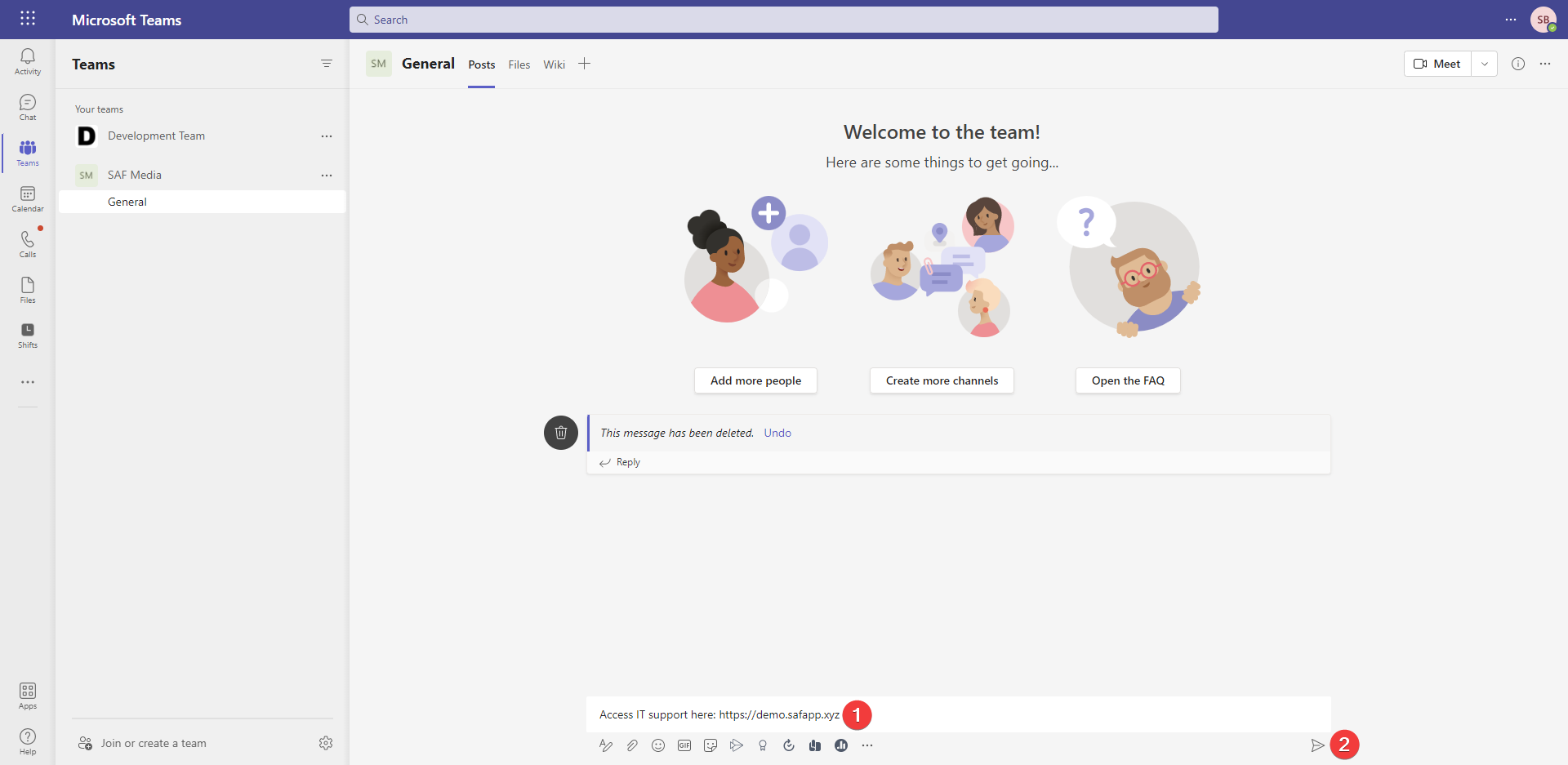
Task: Click the thumbs-up compose app icon
Action: (x=815, y=745)
